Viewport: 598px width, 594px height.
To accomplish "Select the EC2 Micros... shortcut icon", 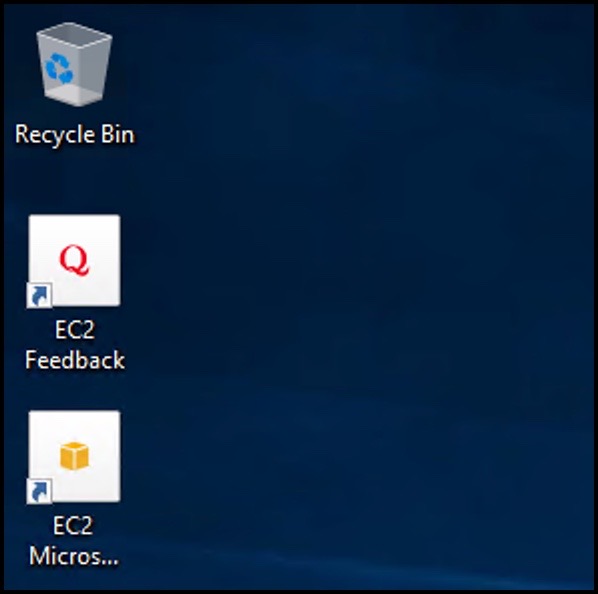I will click(74, 457).
